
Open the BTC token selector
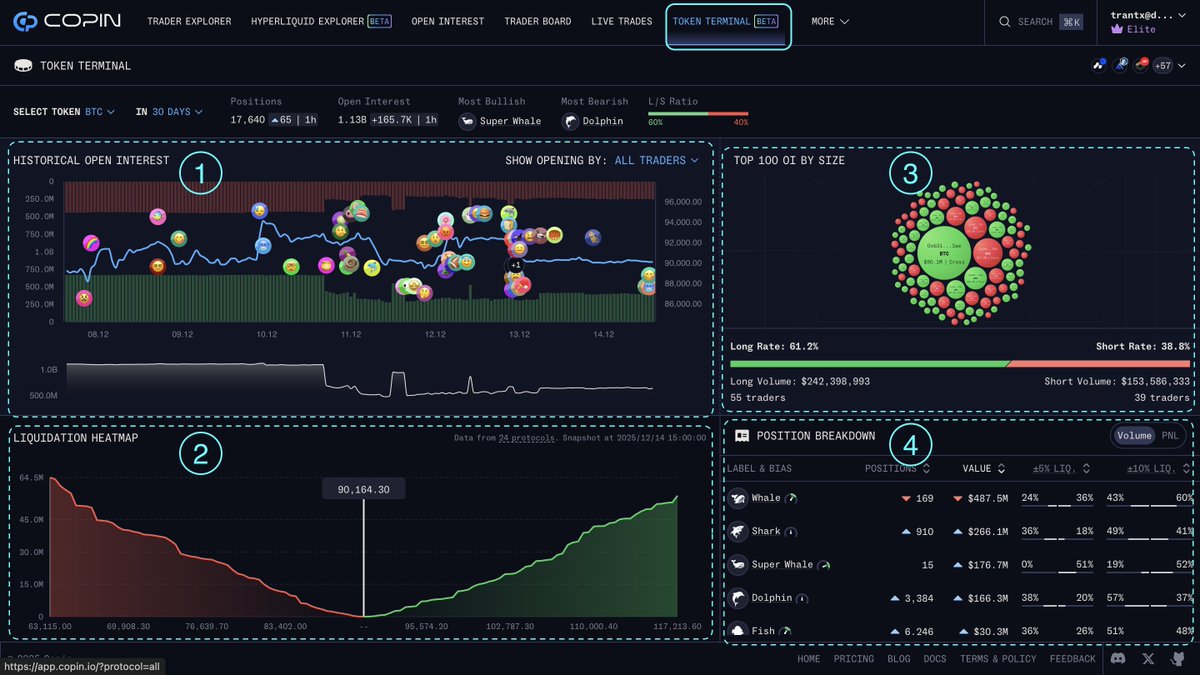click(100, 112)
